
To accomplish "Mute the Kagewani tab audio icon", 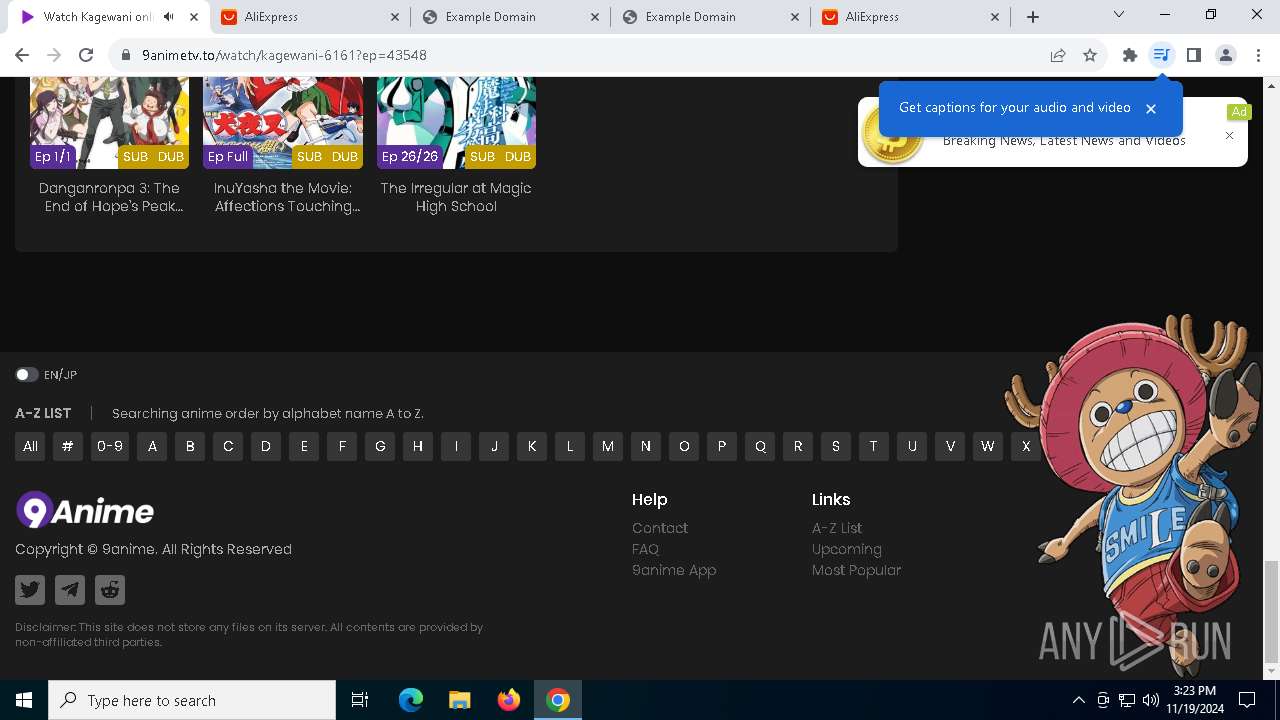I will point(169,17).
